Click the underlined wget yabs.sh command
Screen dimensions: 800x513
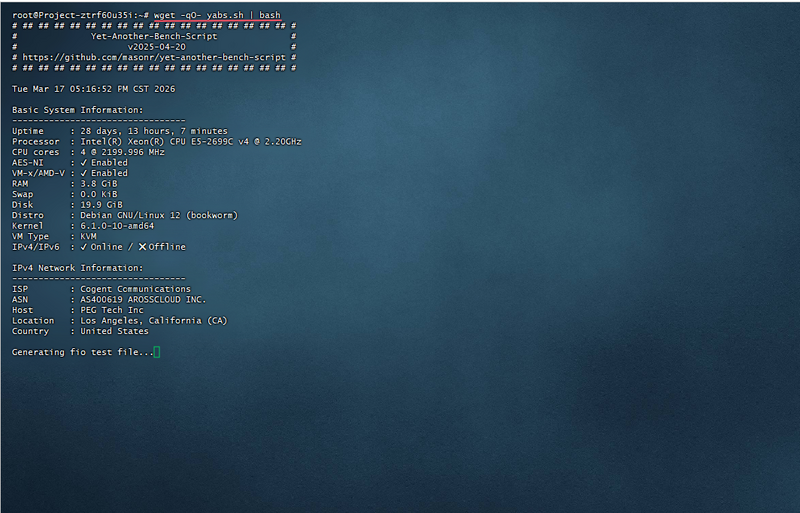point(217,15)
